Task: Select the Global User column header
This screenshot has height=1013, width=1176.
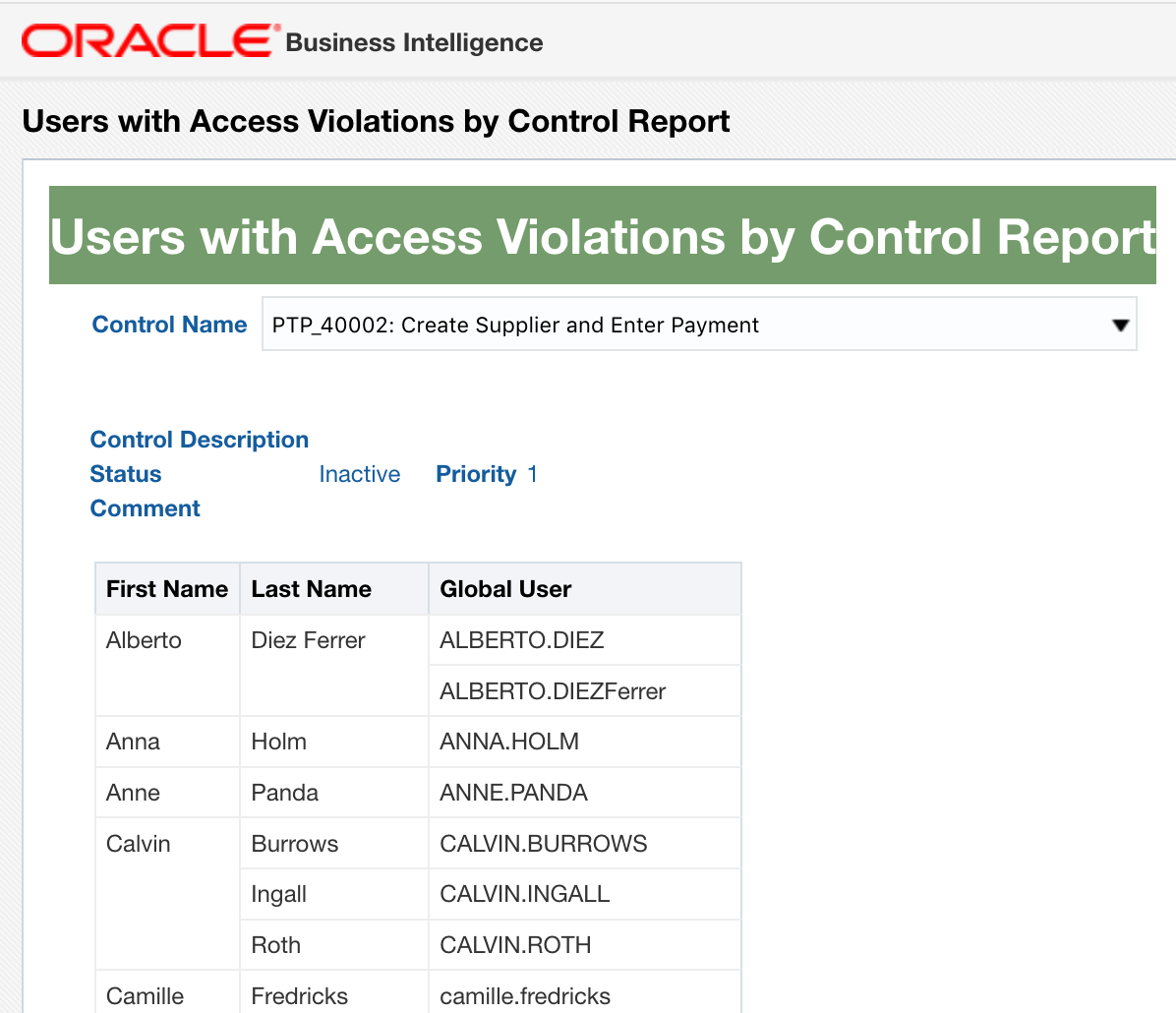Action: pyautogui.click(x=505, y=588)
